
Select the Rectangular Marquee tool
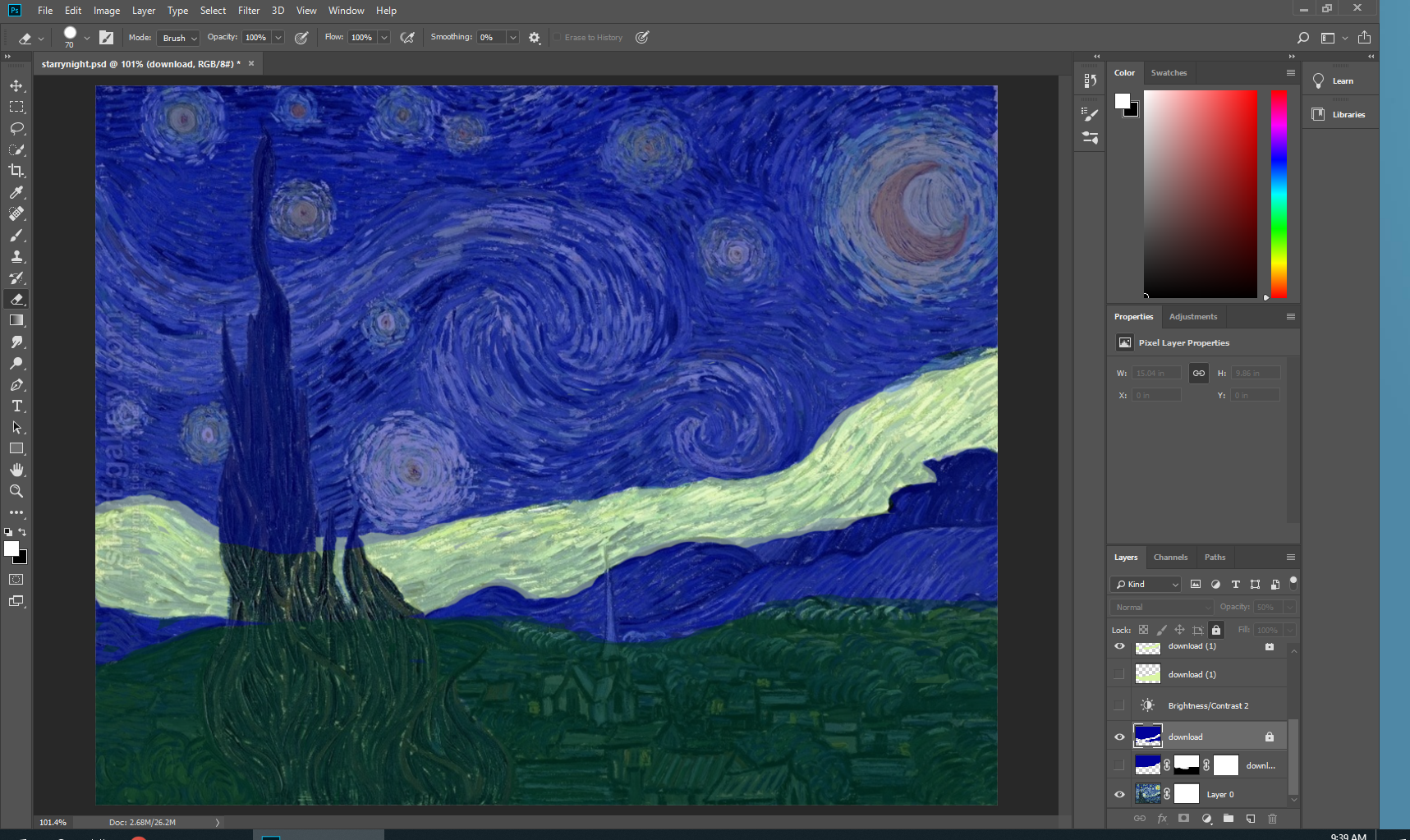click(x=16, y=107)
